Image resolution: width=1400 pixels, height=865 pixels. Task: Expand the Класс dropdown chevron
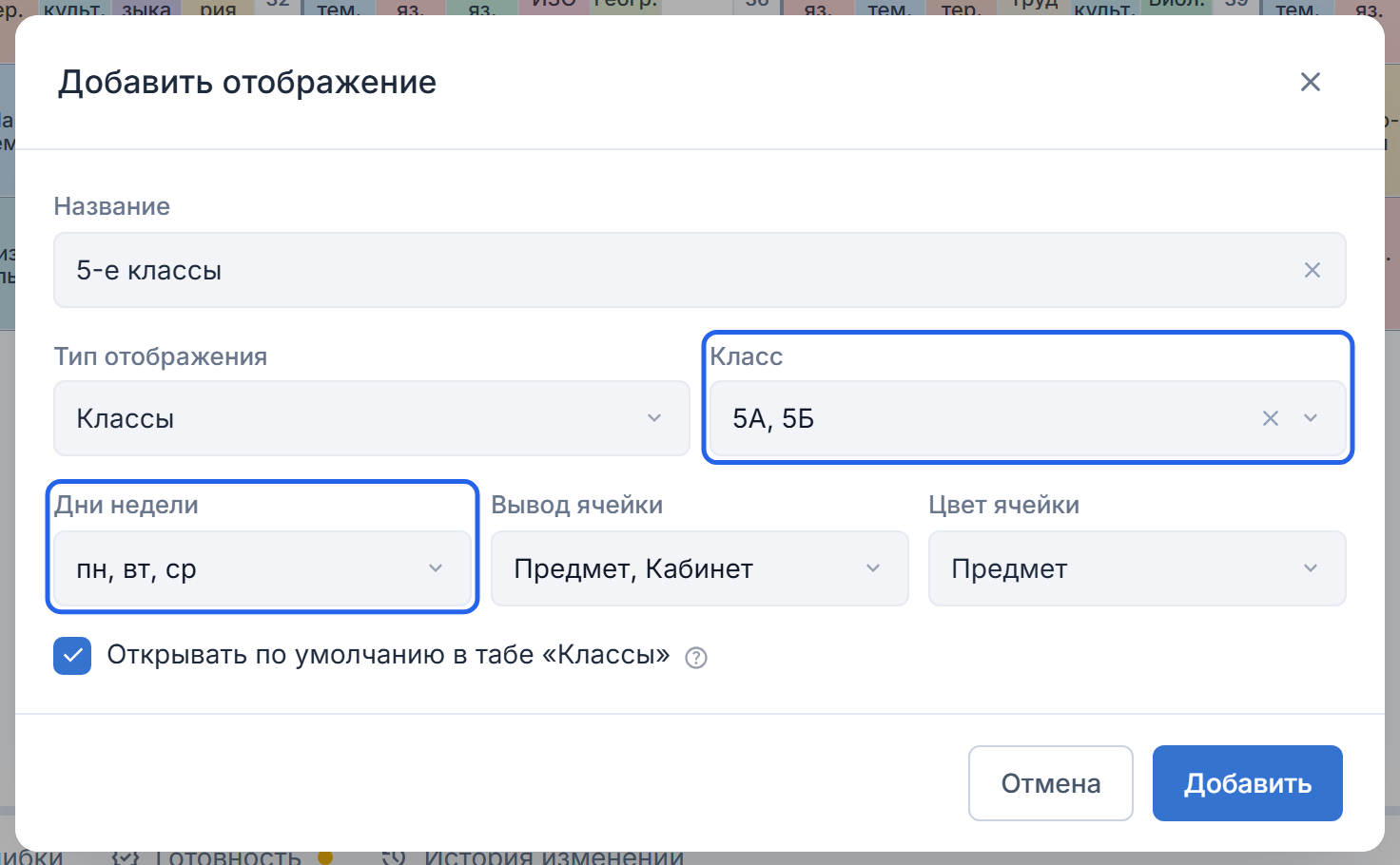click(x=1311, y=418)
